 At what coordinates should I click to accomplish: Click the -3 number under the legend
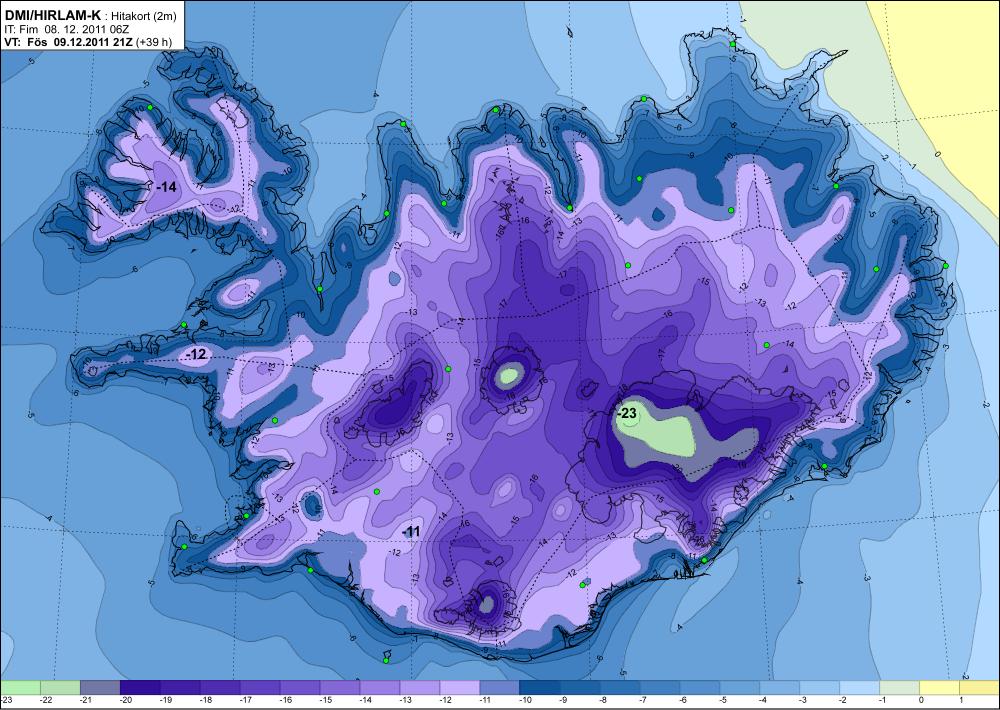[x=803, y=701]
